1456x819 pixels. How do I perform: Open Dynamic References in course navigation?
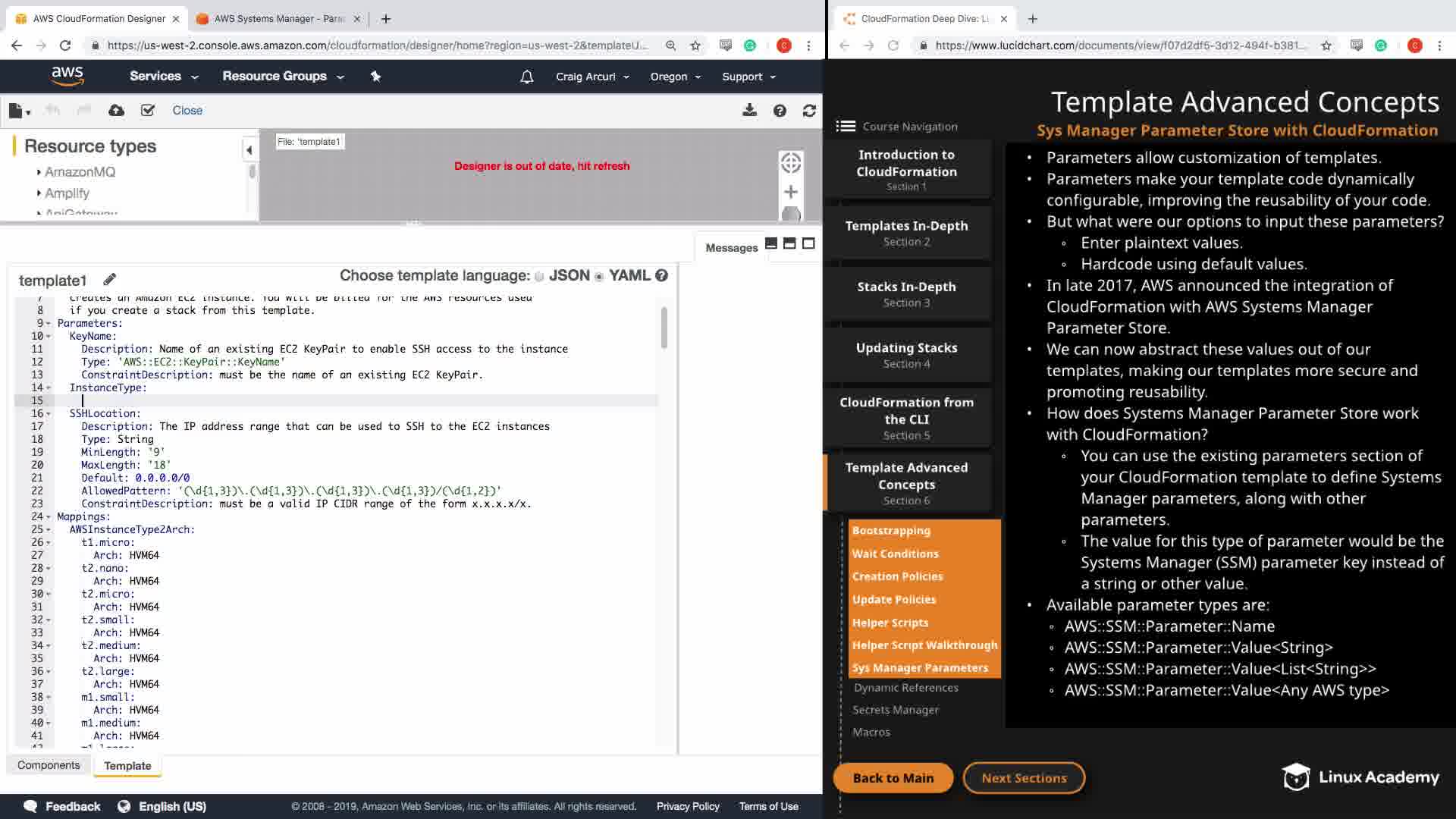(x=905, y=688)
